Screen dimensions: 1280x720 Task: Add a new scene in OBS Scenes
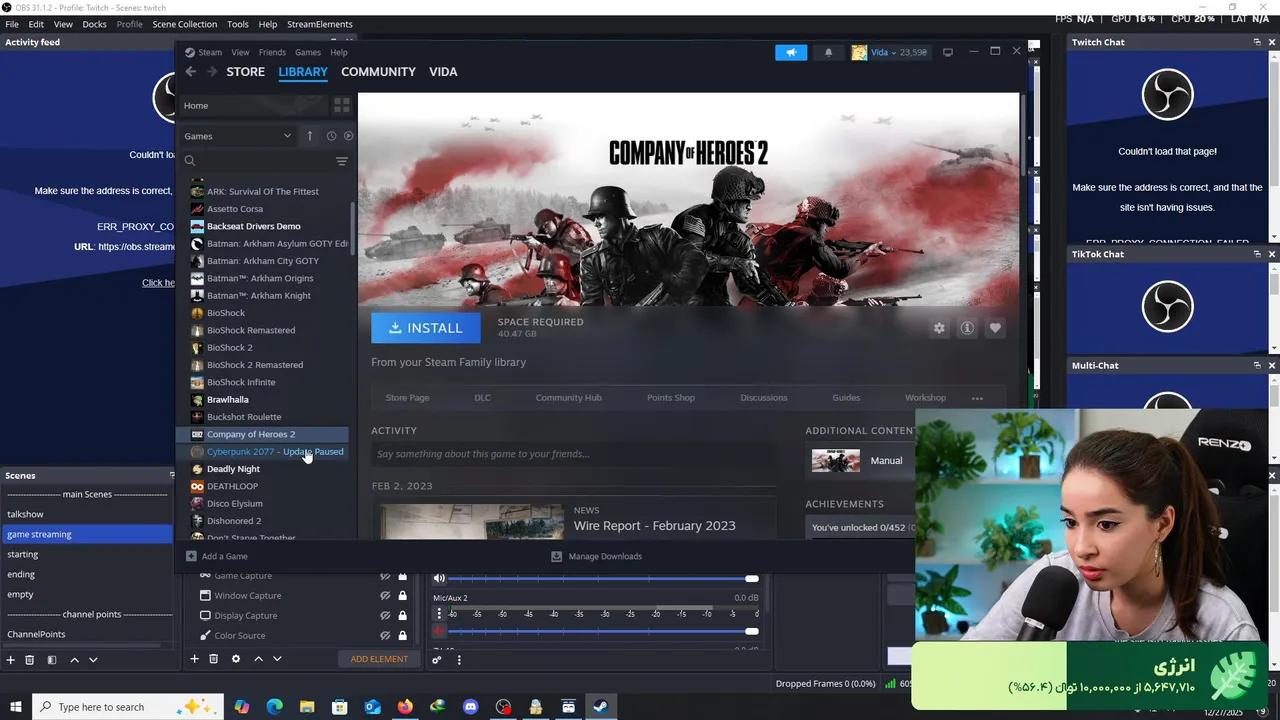(11, 660)
